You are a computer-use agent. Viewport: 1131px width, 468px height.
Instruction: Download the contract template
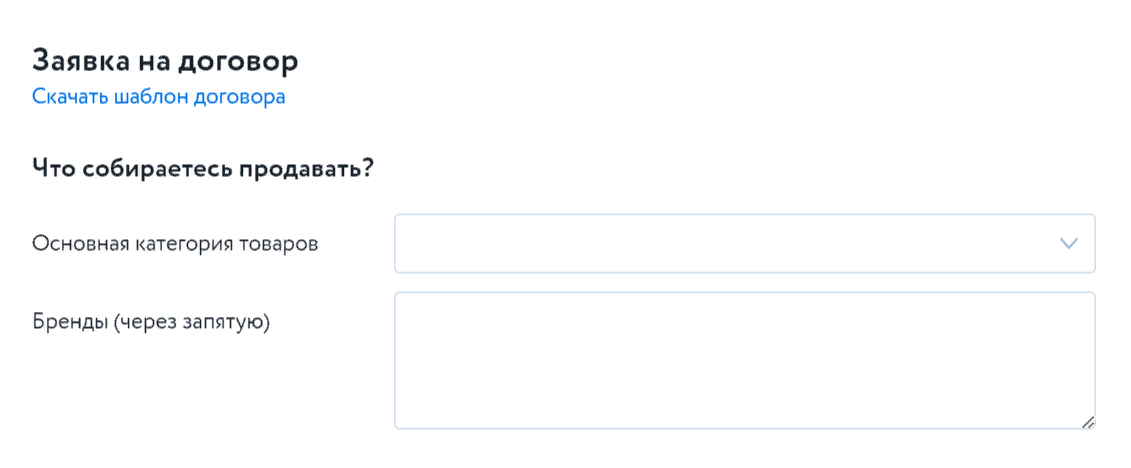159,97
